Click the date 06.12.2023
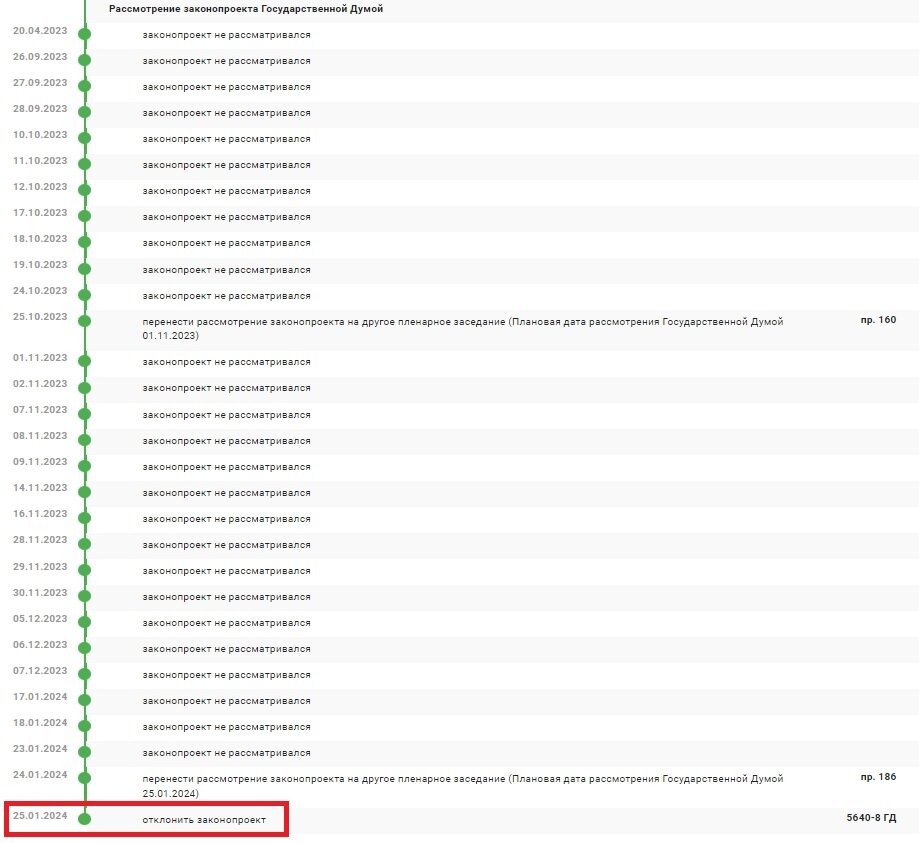This screenshot has width=919, height=843. (40, 644)
